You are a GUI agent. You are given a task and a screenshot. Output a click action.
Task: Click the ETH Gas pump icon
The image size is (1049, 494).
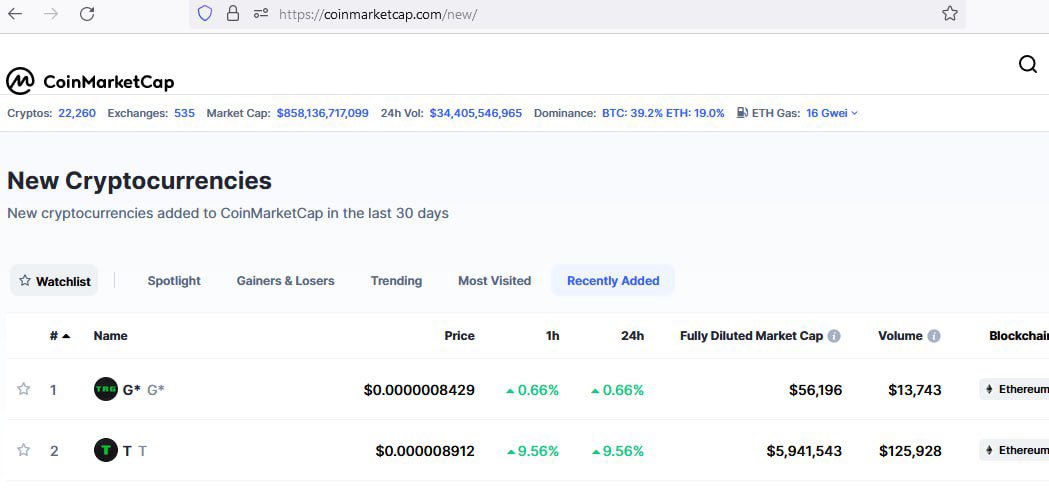coord(742,113)
